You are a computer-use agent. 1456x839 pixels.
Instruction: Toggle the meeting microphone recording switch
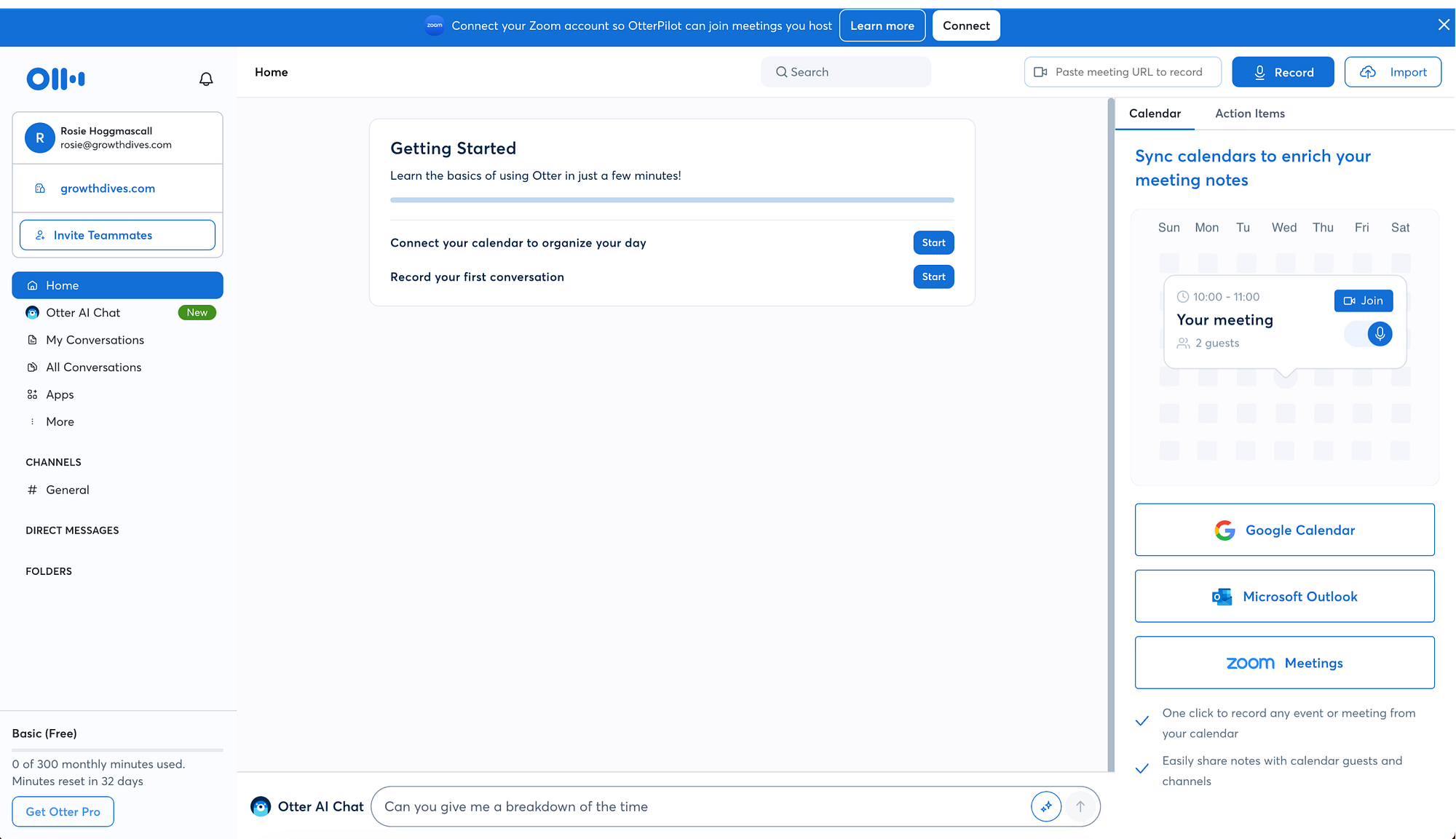pyautogui.click(x=1369, y=334)
